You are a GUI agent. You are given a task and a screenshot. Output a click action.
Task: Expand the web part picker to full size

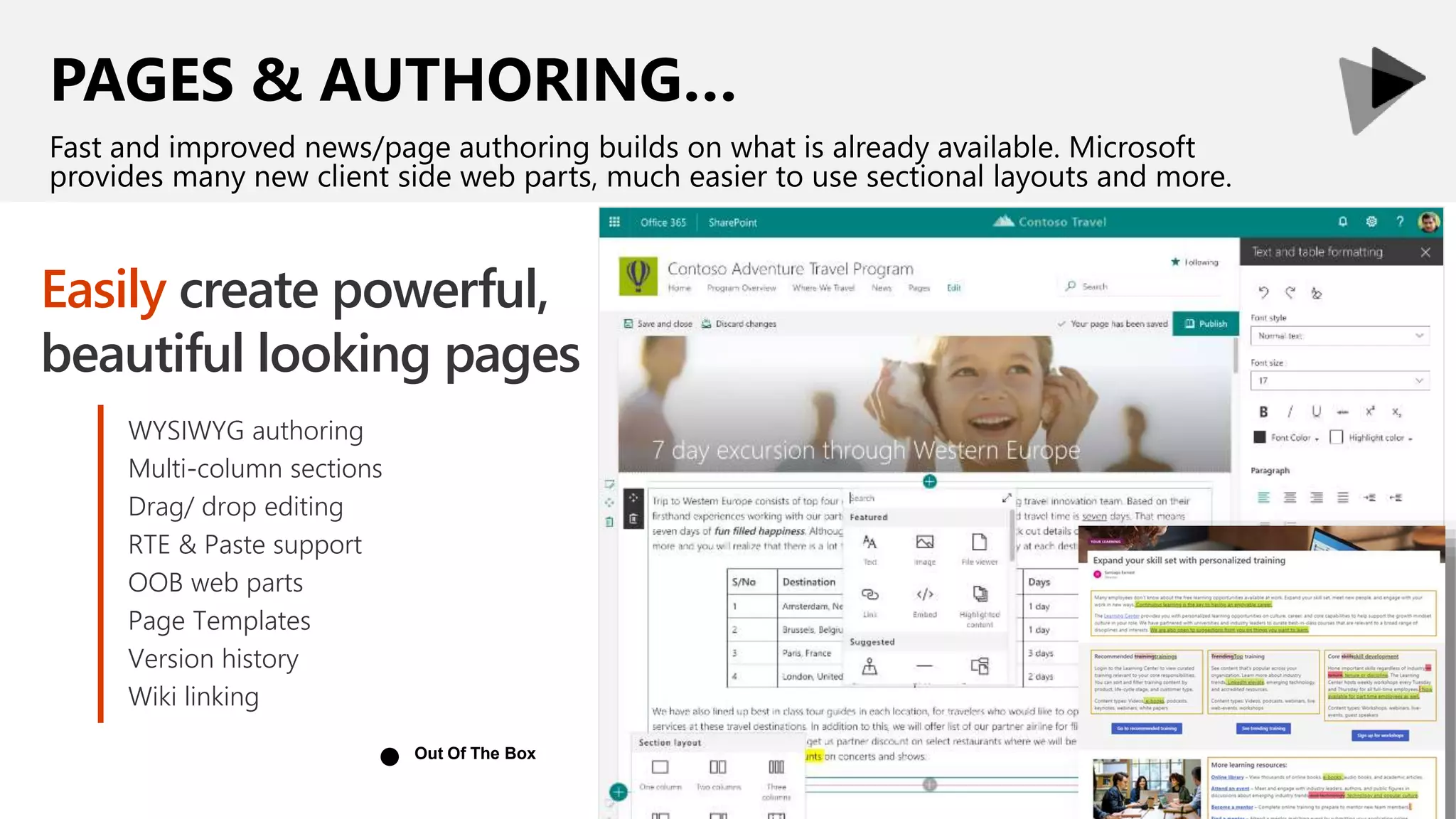click(x=1007, y=498)
